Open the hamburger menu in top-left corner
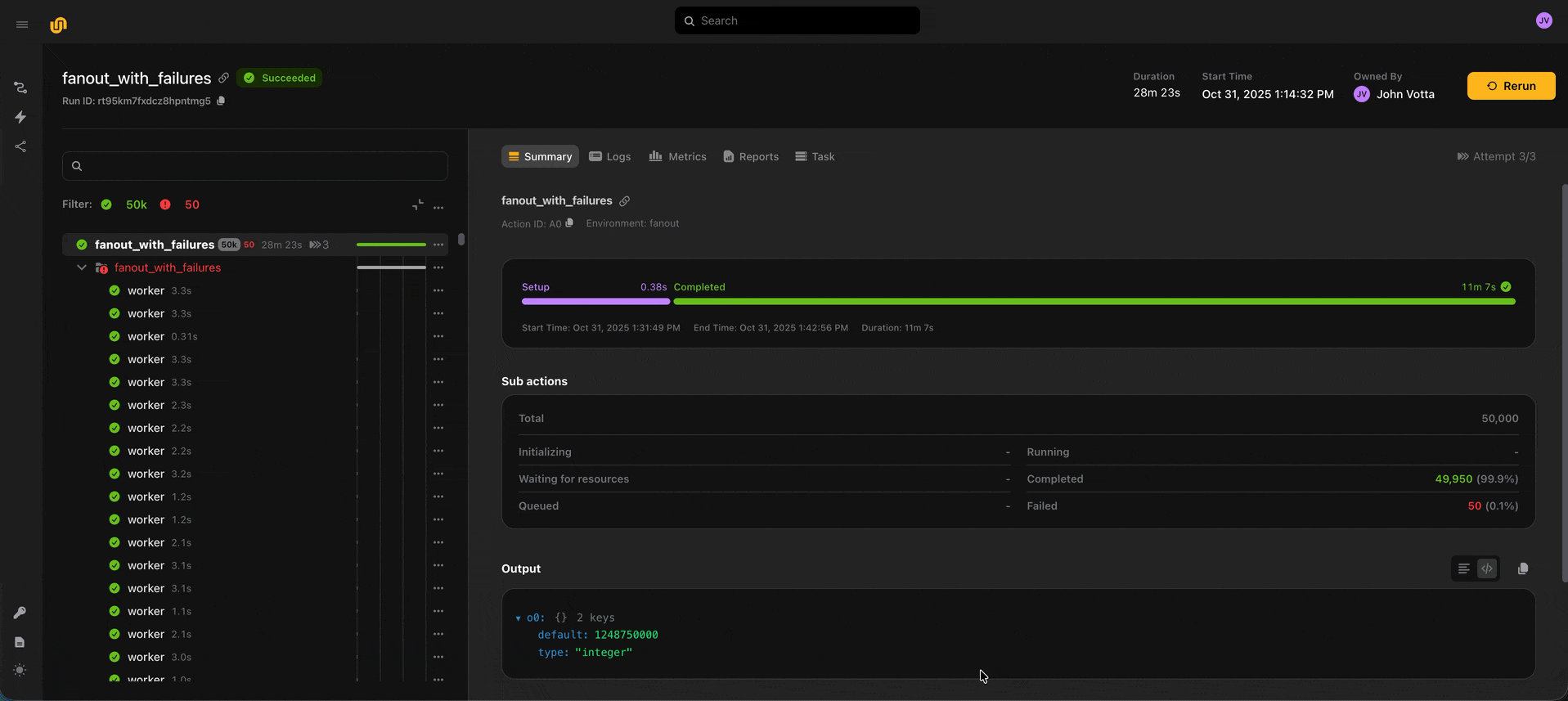1568x701 pixels. [x=22, y=25]
